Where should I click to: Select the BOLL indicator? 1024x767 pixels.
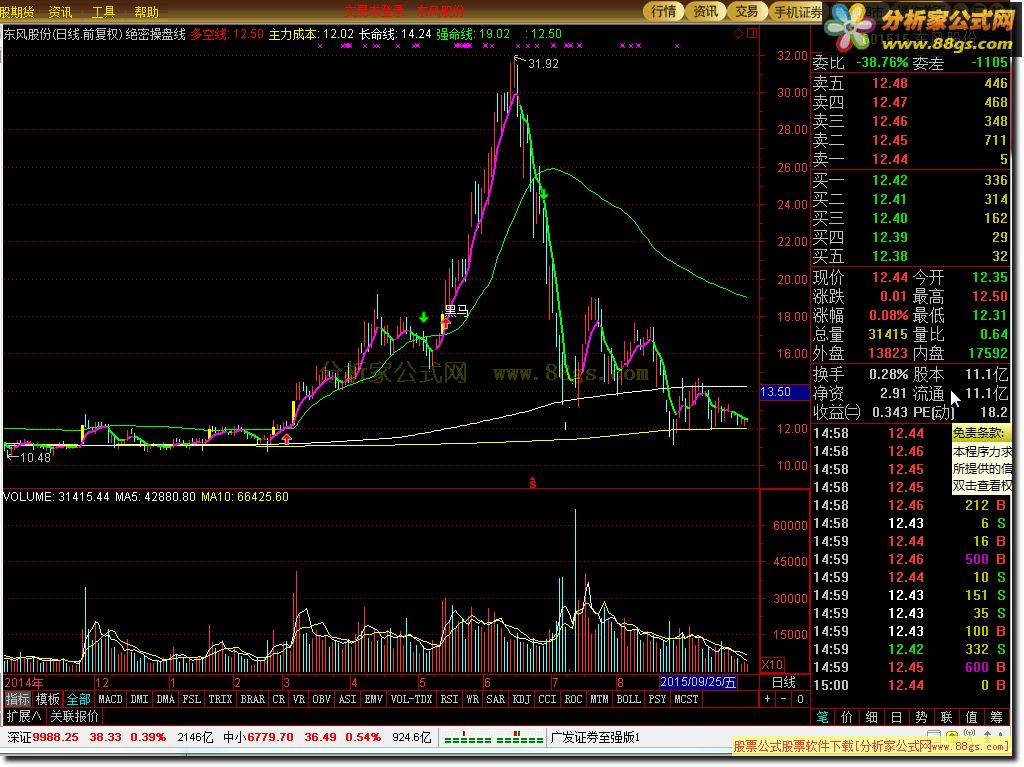point(629,699)
